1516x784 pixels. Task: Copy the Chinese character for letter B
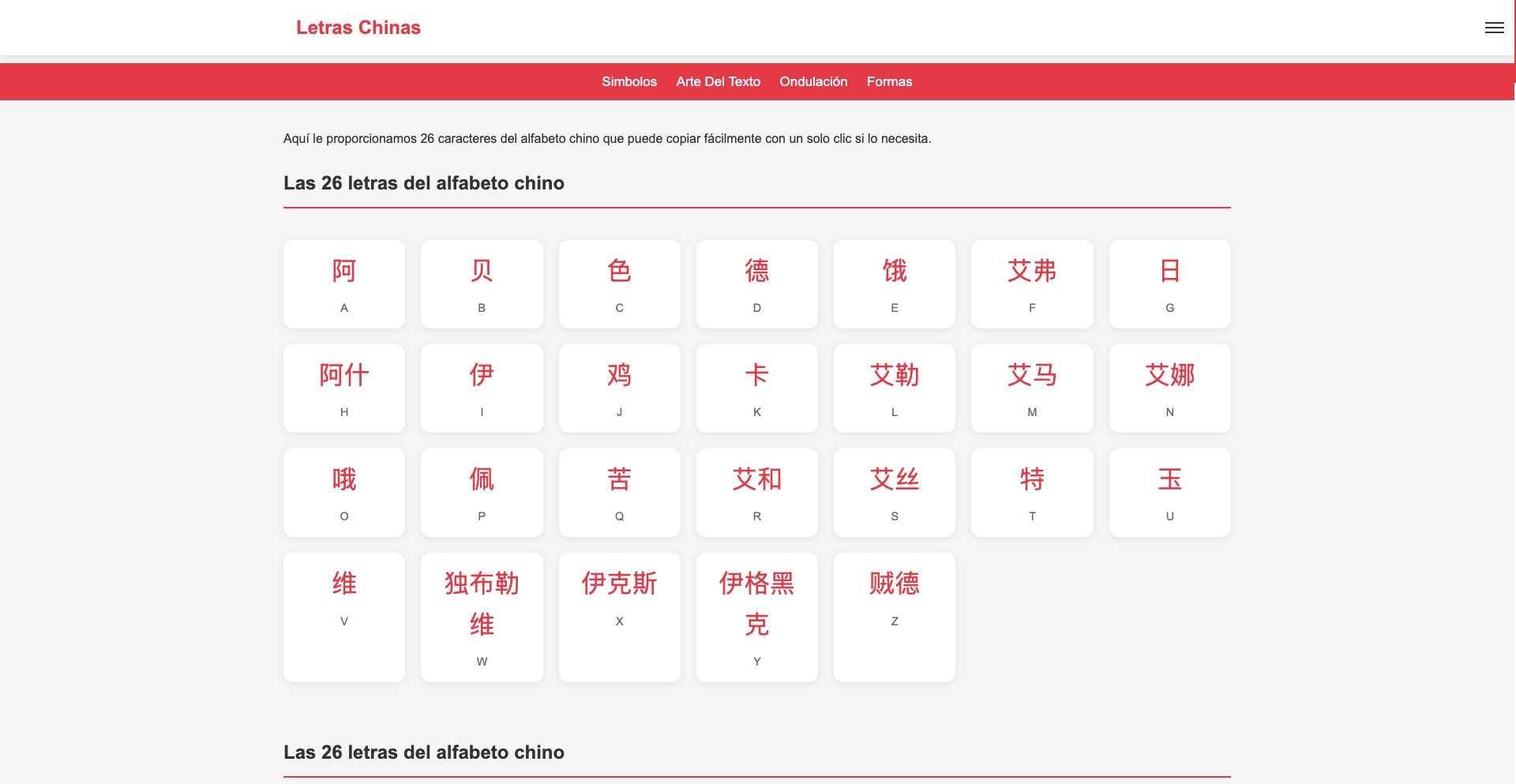tap(481, 283)
